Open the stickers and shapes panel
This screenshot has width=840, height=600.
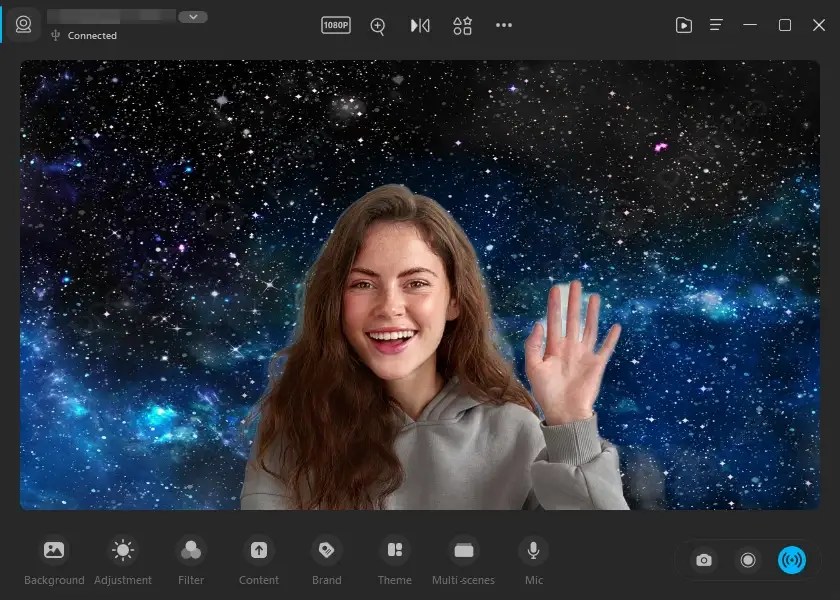click(462, 25)
